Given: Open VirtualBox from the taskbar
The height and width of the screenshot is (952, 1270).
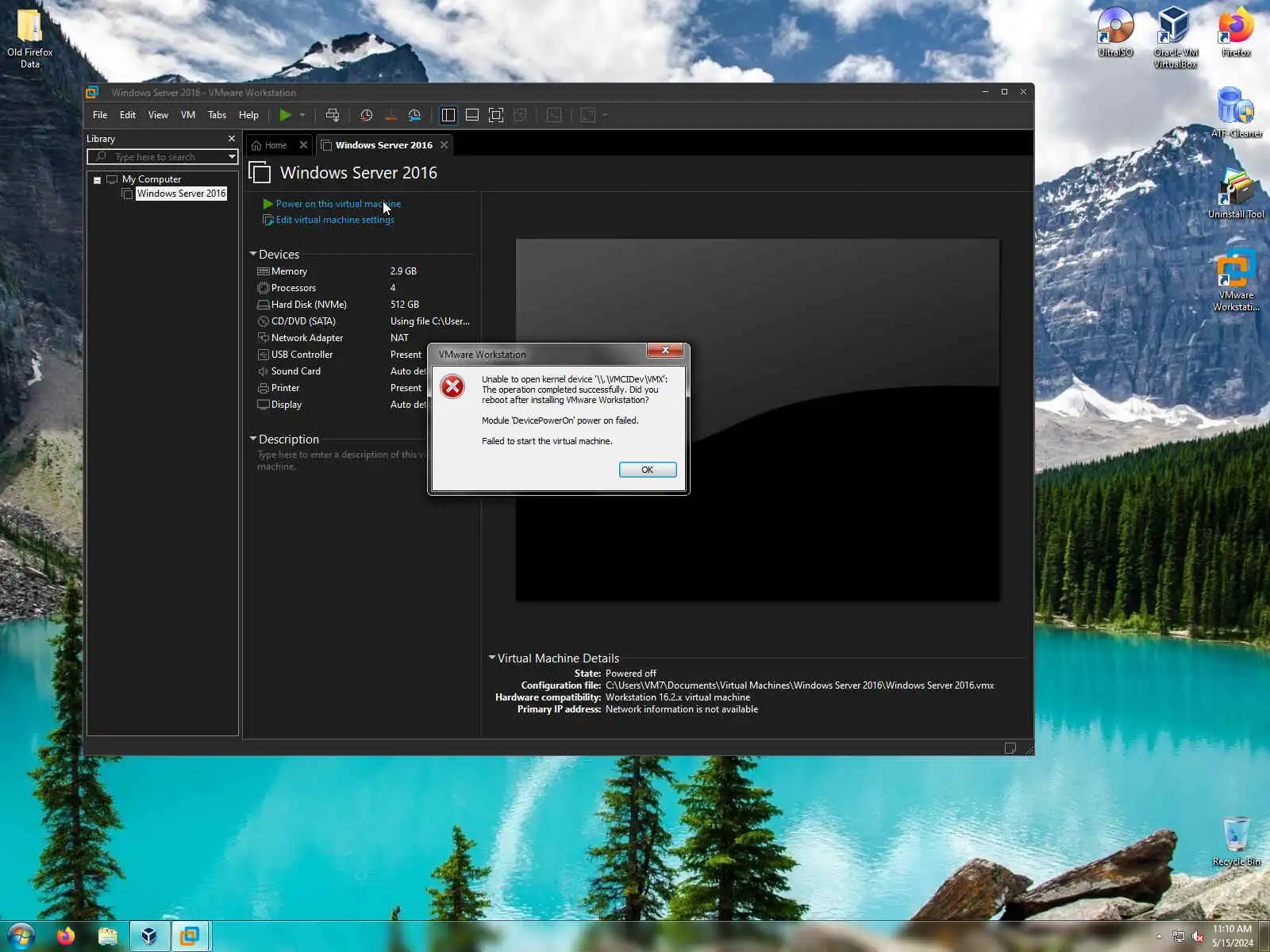Looking at the screenshot, I should (149, 937).
